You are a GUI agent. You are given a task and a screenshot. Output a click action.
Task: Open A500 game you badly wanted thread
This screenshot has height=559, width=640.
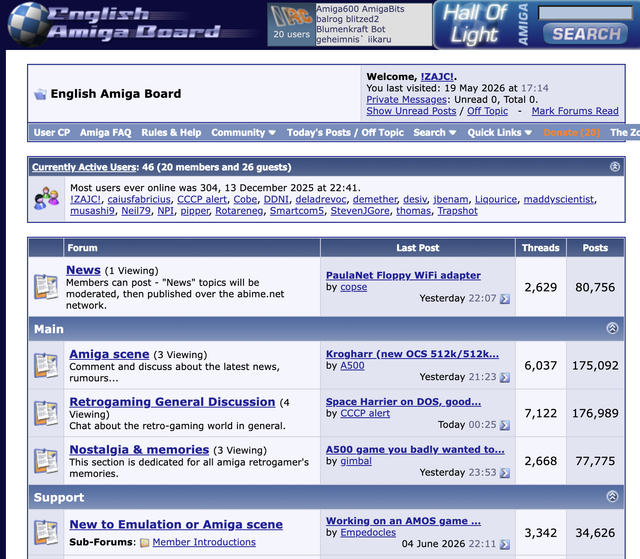tap(415, 450)
